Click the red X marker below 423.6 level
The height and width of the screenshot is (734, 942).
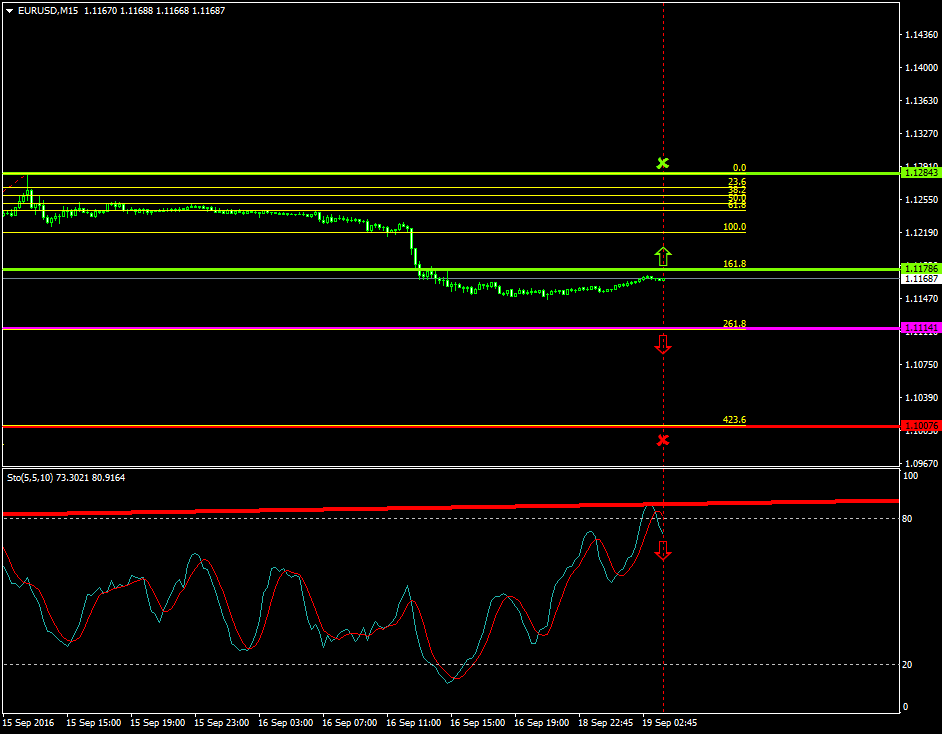point(663,440)
